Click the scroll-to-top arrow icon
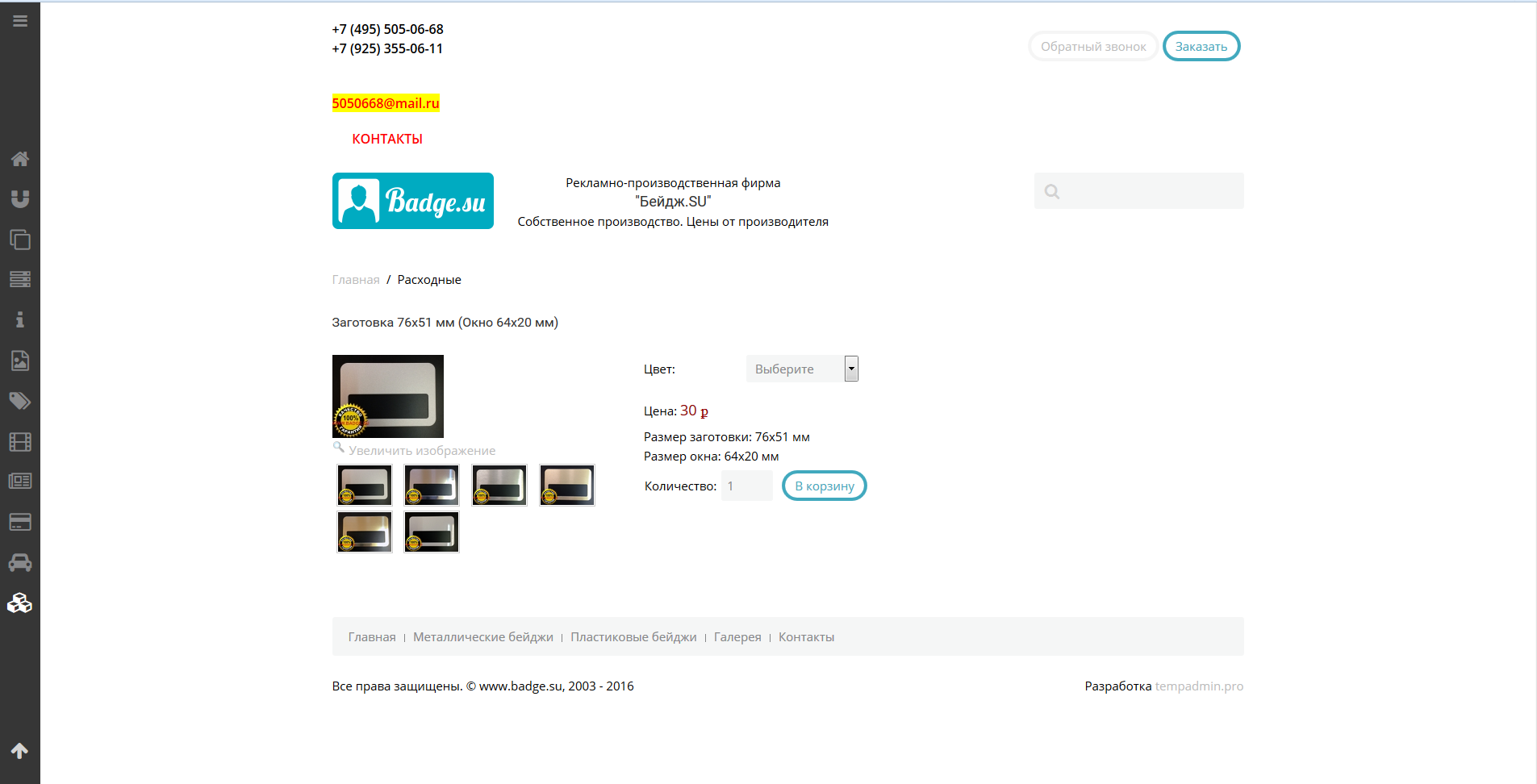This screenshot has width=1537, height=784. pos(20,752)
